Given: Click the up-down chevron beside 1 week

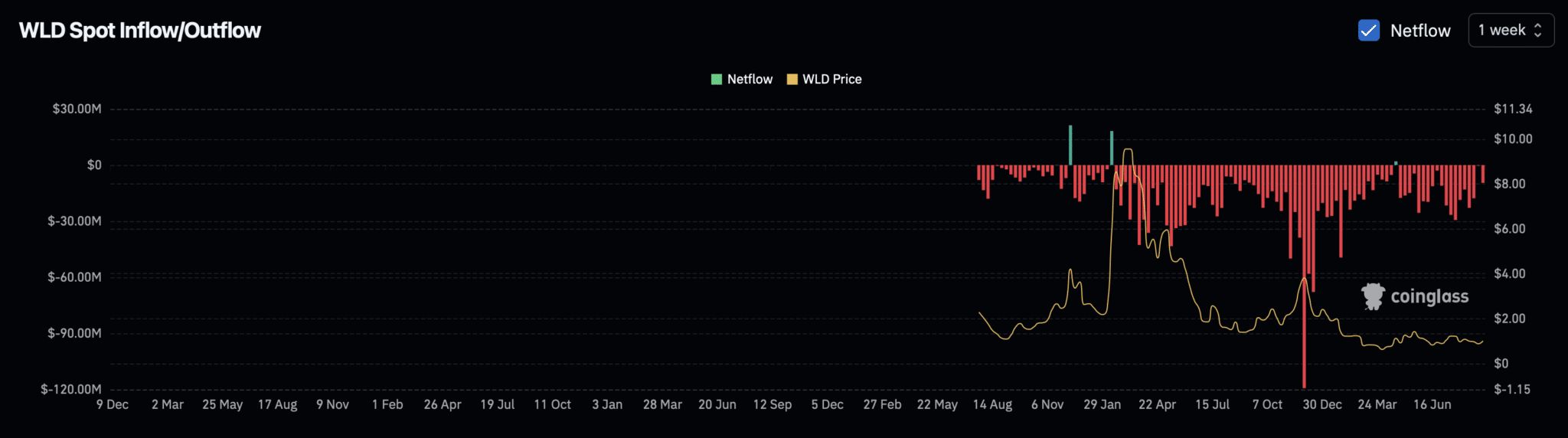Looking at the screenshot, I should 1537,31.
